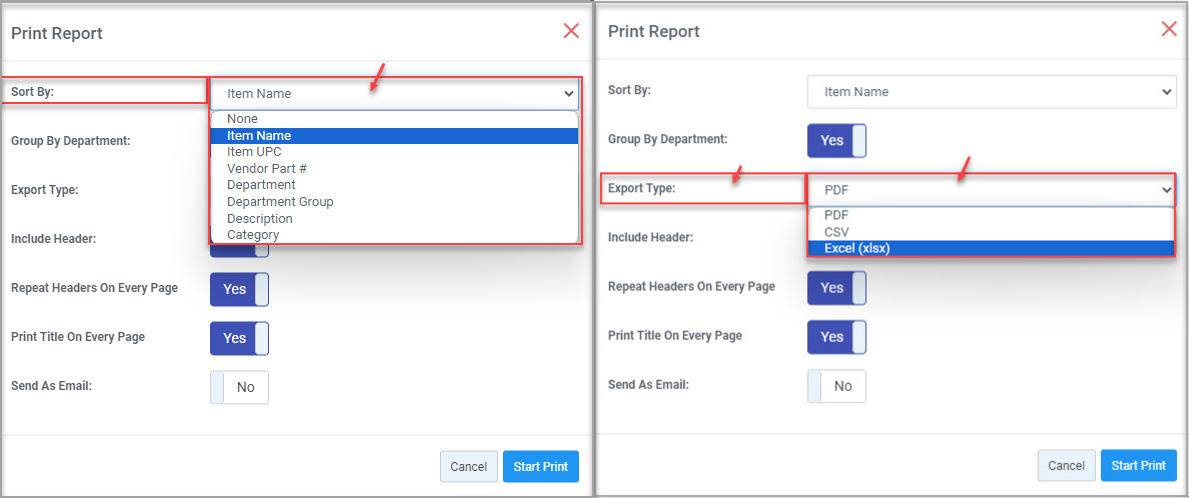Close the right Print Report dialog
The height and width of the screenshot is (498, 1189).
coord(1168,29)
